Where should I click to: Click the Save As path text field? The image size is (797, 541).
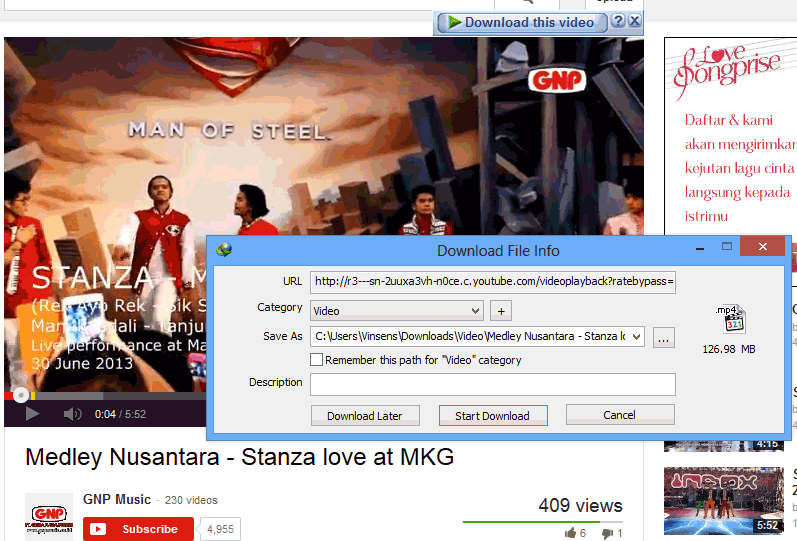[470, 337]
